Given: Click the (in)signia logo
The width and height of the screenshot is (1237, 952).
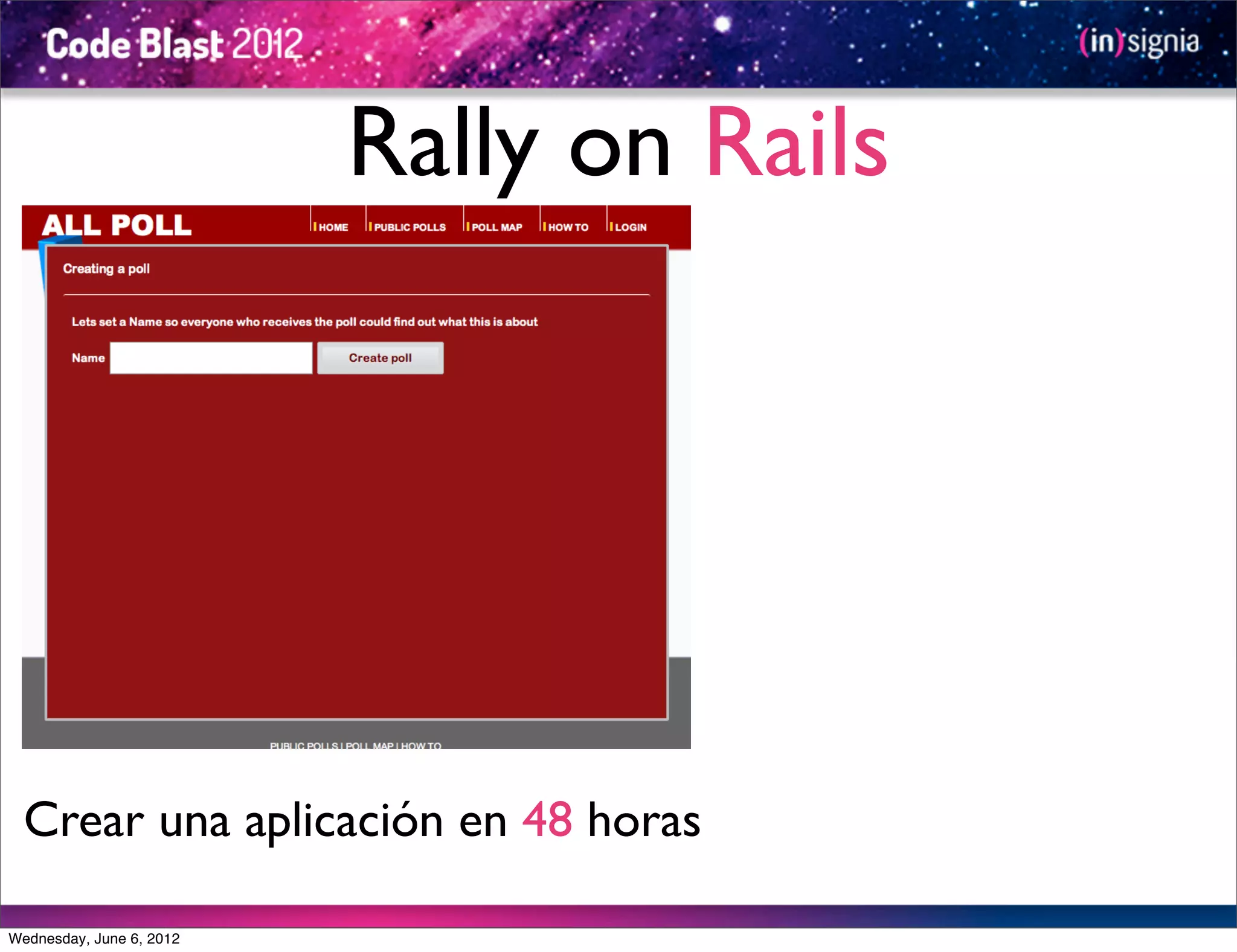Looking at the screenshot, I should point(1140,42).
